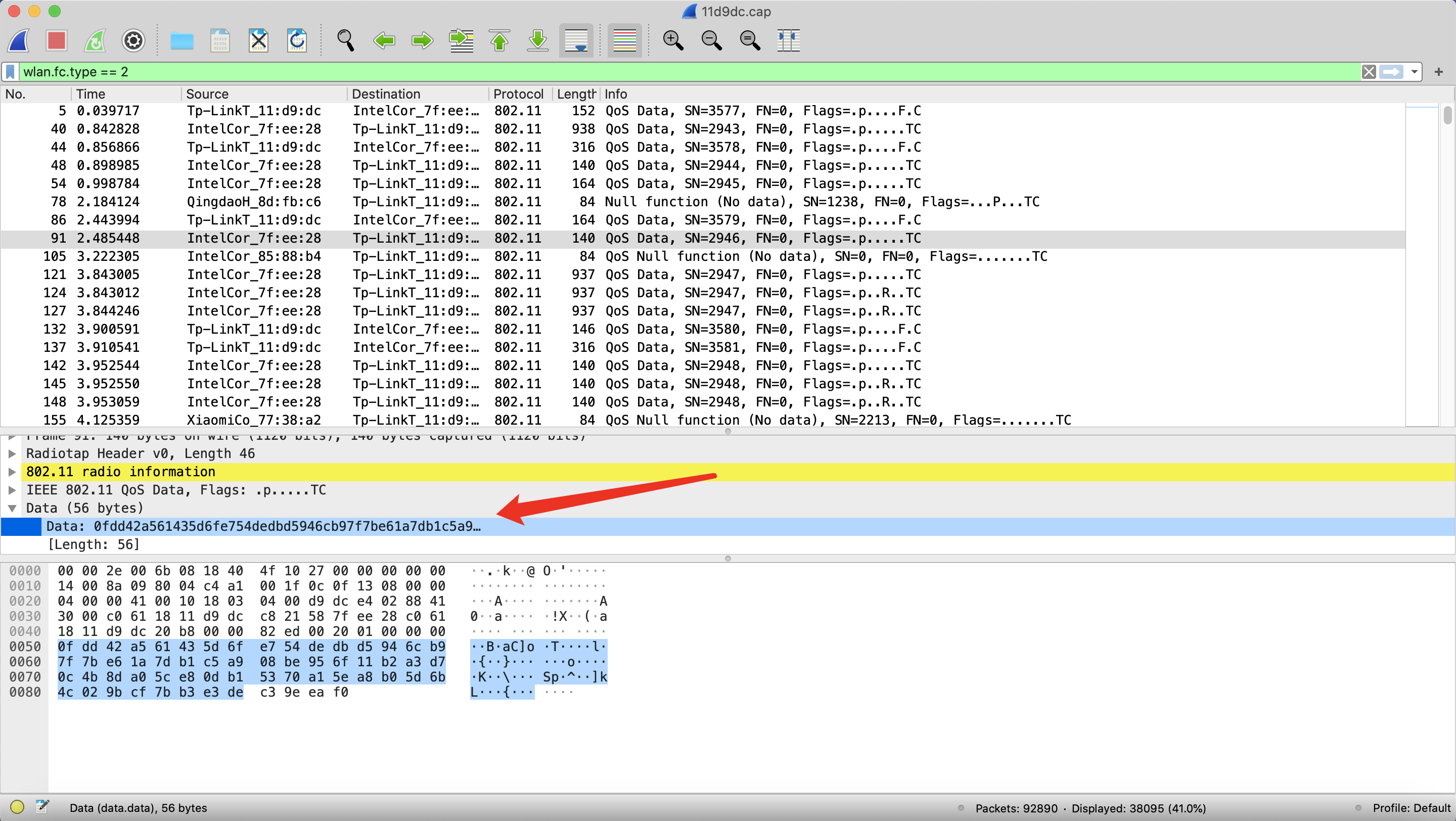Jump to the first packet
This screenshot has width=1456, height=821.
[x=499, y=40]
